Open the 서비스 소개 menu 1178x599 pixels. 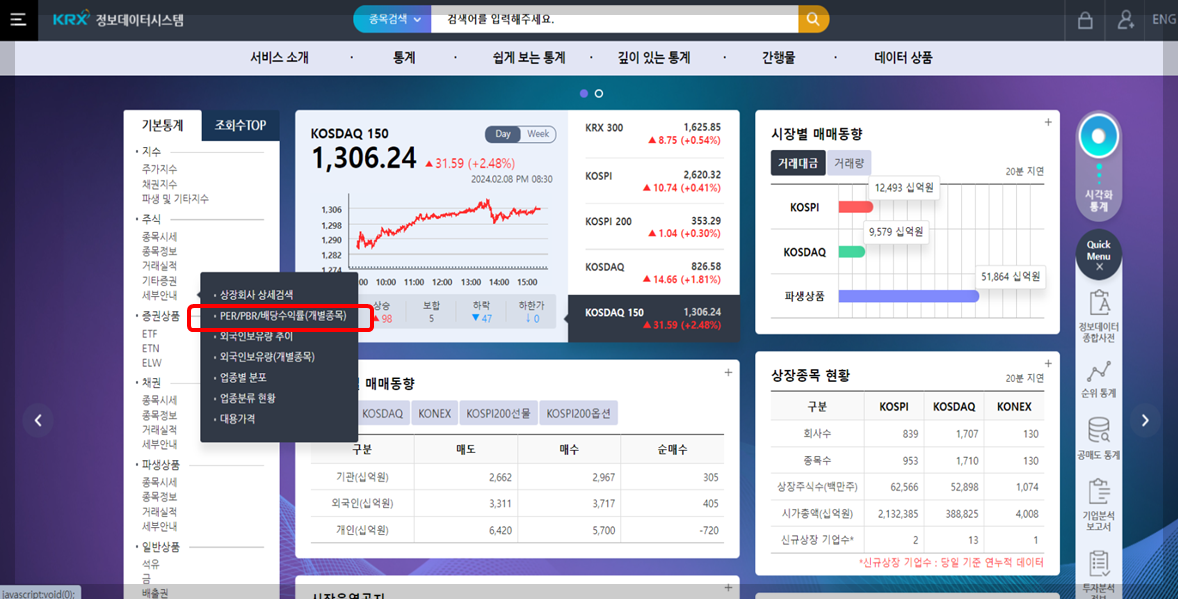click(x=279, y=58)
